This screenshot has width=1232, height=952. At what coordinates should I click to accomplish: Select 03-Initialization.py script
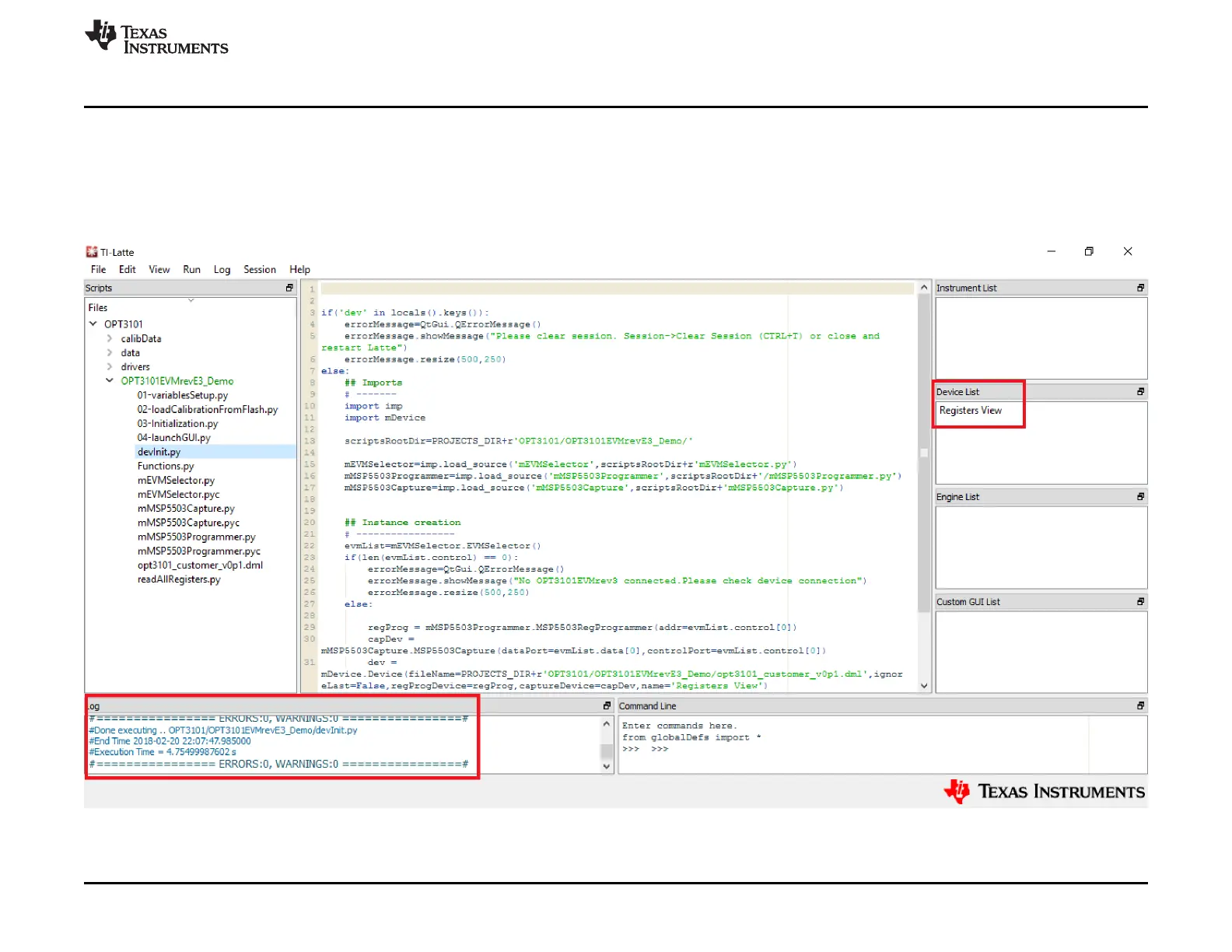(x=177, y=423)
